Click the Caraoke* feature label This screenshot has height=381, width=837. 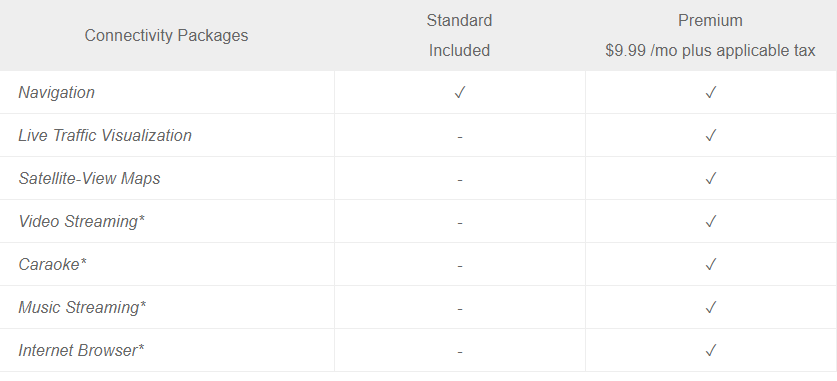click(x=52, y=265)
